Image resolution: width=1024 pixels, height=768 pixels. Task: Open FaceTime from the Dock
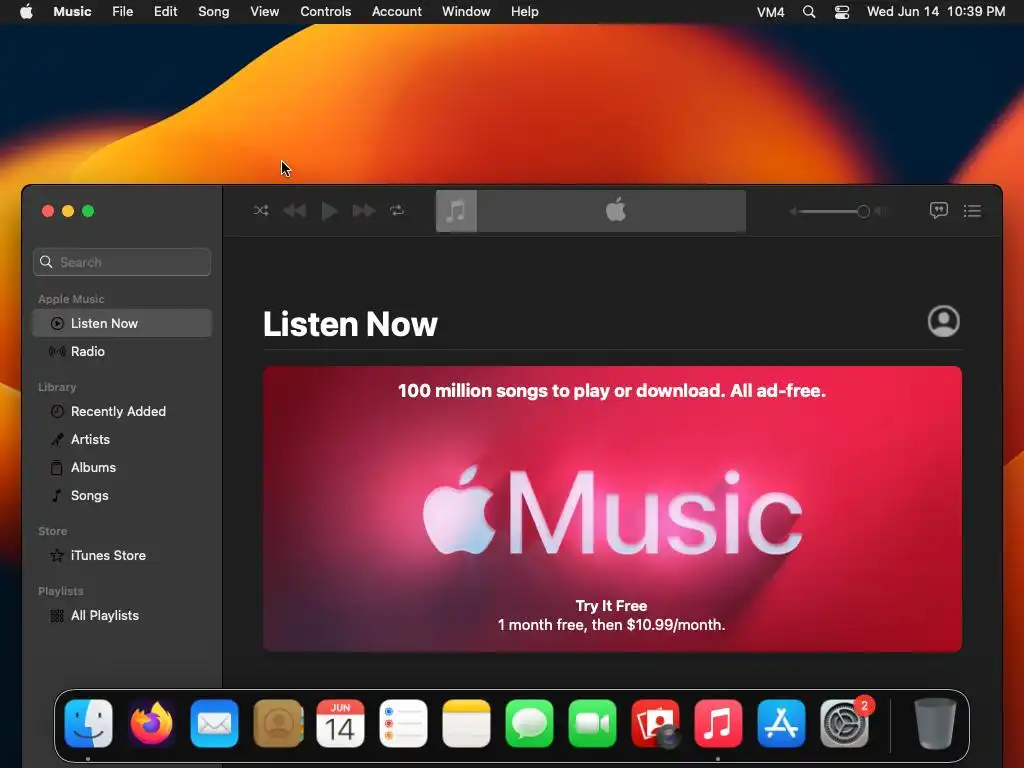[592, 724]
